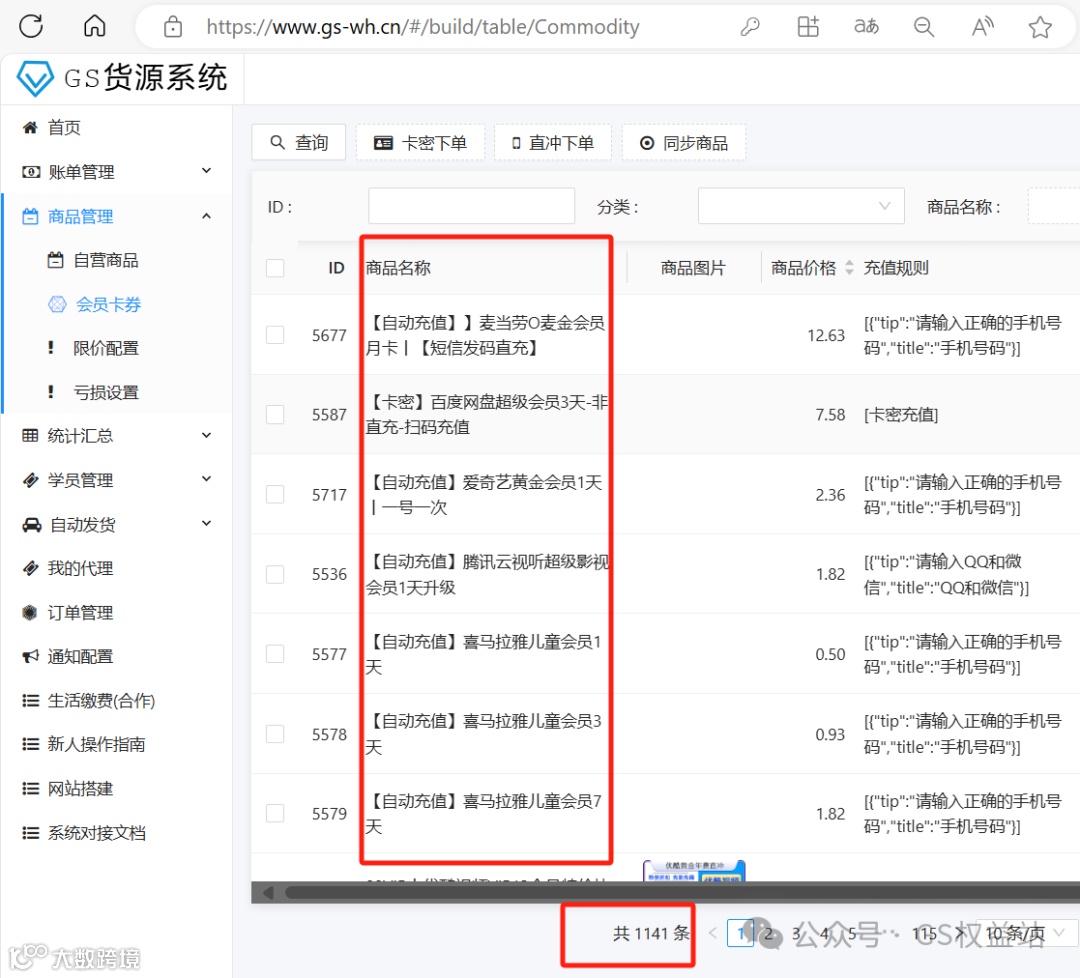Open saved passwords key icon

pyautogui.click(x=750, y=27)
